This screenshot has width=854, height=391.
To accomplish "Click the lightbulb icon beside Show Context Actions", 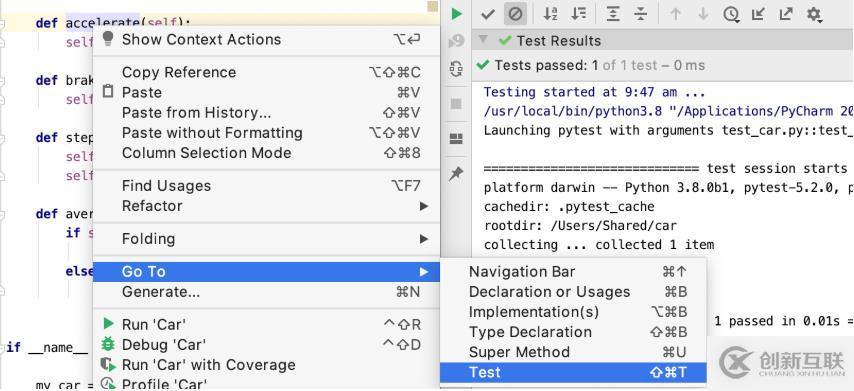I will click(108, 39).
